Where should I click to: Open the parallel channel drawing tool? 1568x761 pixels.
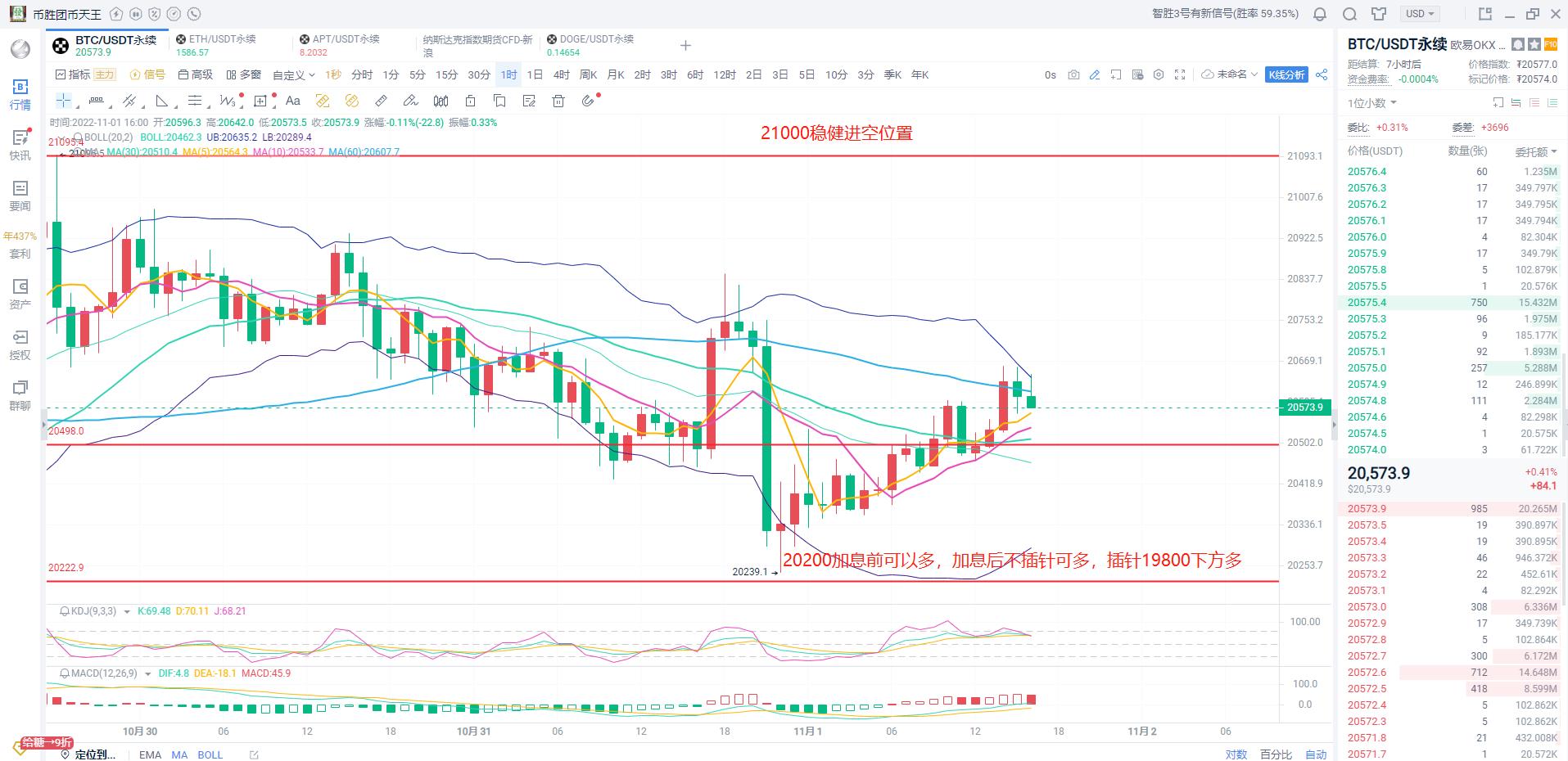pos(129,101)
